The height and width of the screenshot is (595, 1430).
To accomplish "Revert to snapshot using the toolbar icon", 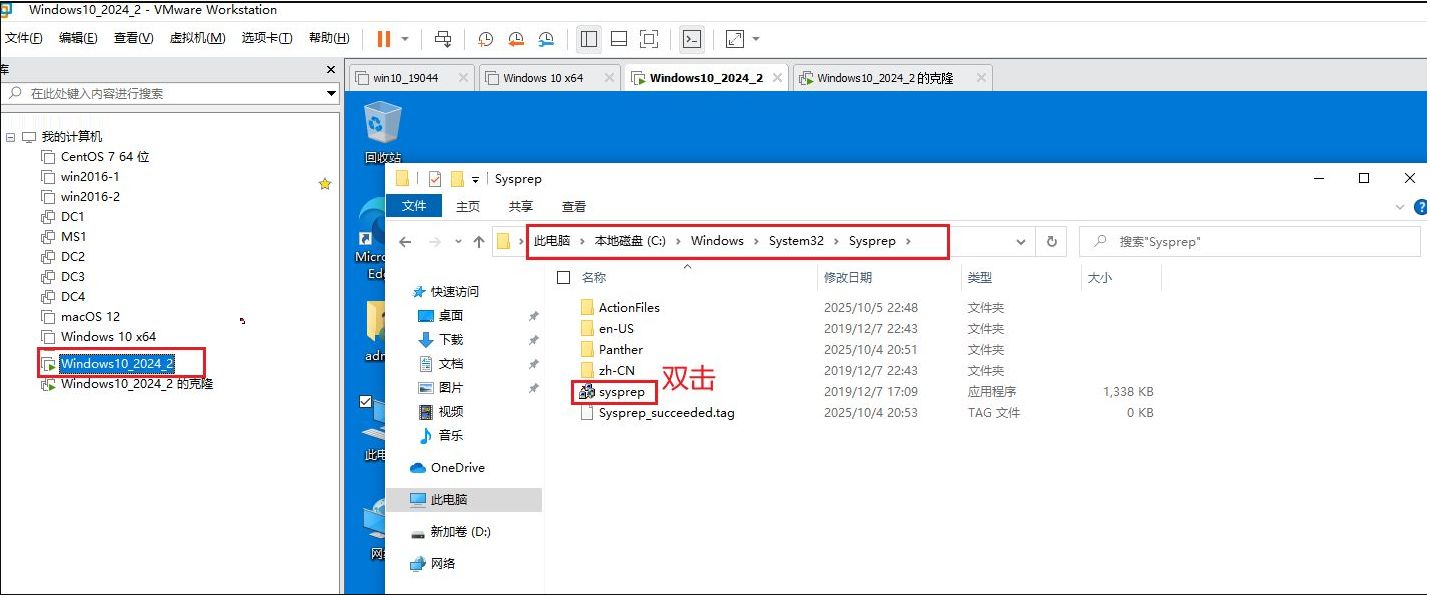I will click(516, 39).
